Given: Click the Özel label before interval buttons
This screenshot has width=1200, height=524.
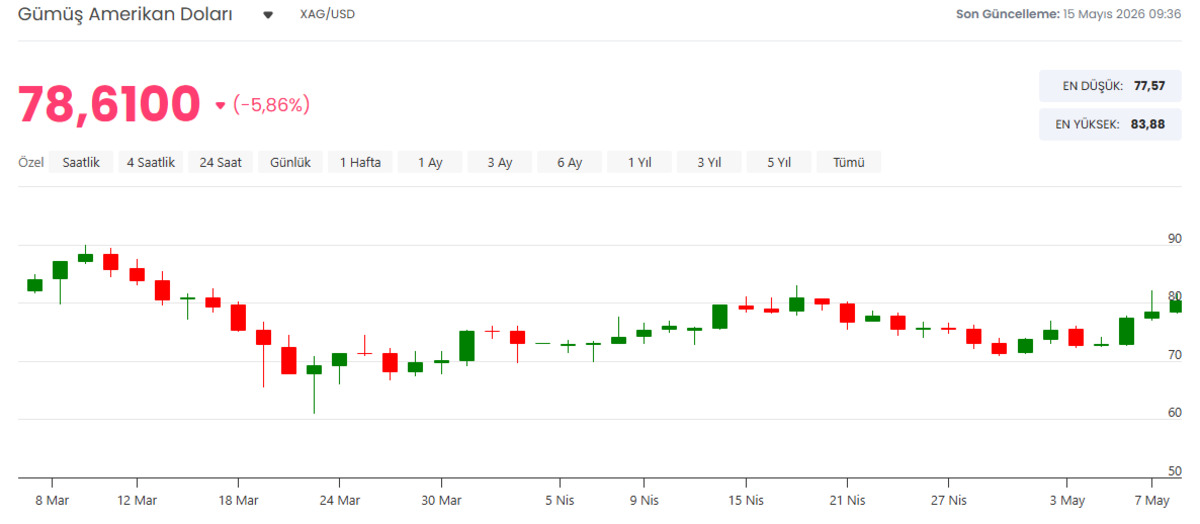Looking at the screenshot, I should click(x=31, y=162).
